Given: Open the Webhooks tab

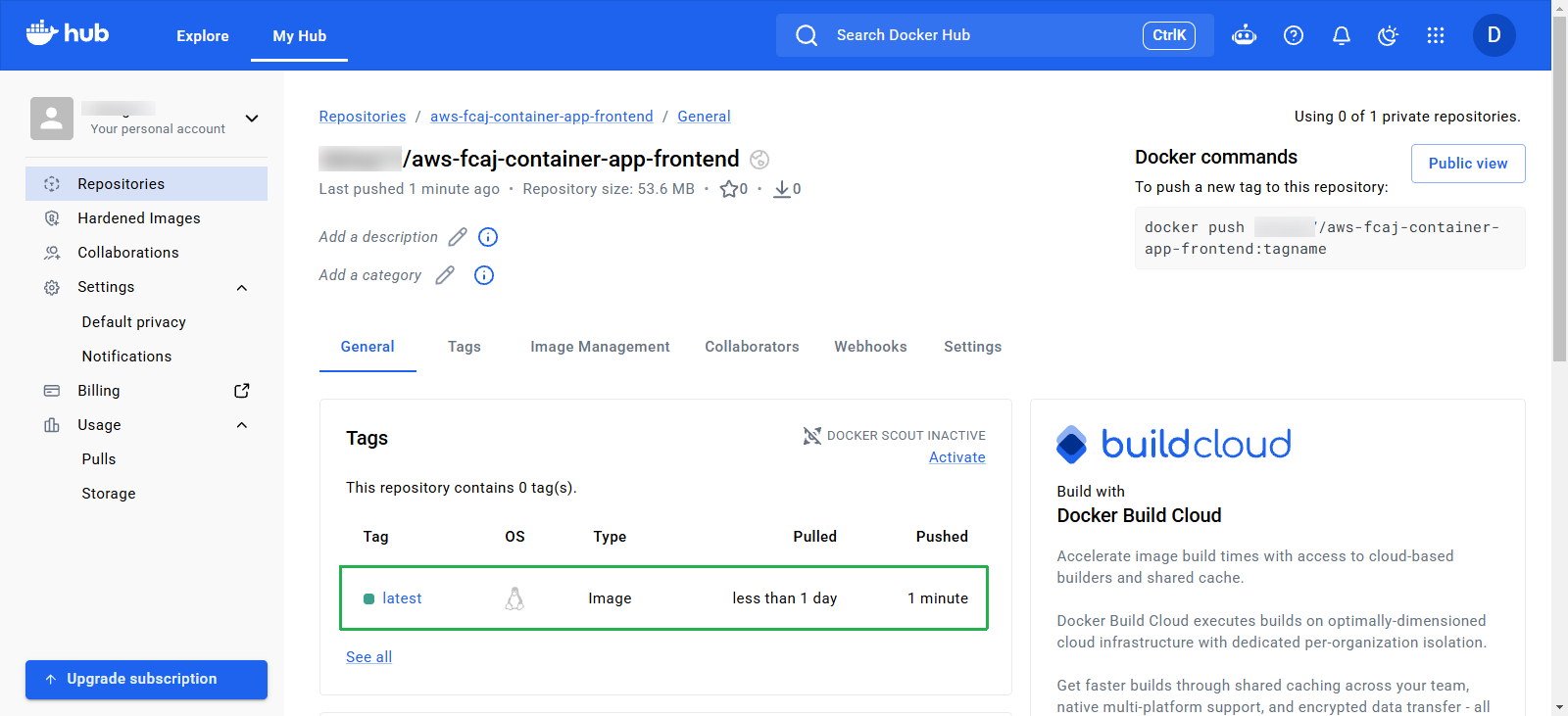Looking at the screenshot, I should tap(871, 347).
